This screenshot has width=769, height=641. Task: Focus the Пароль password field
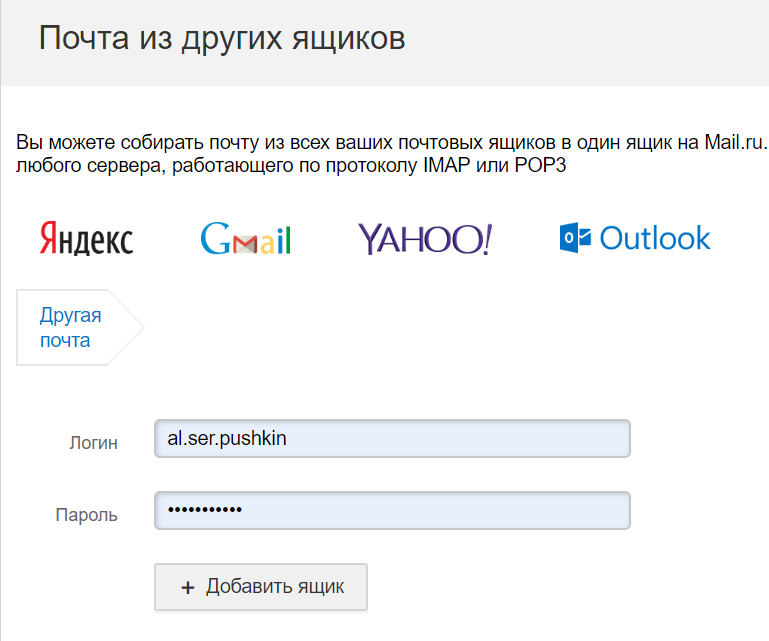[x=392, y=511]
